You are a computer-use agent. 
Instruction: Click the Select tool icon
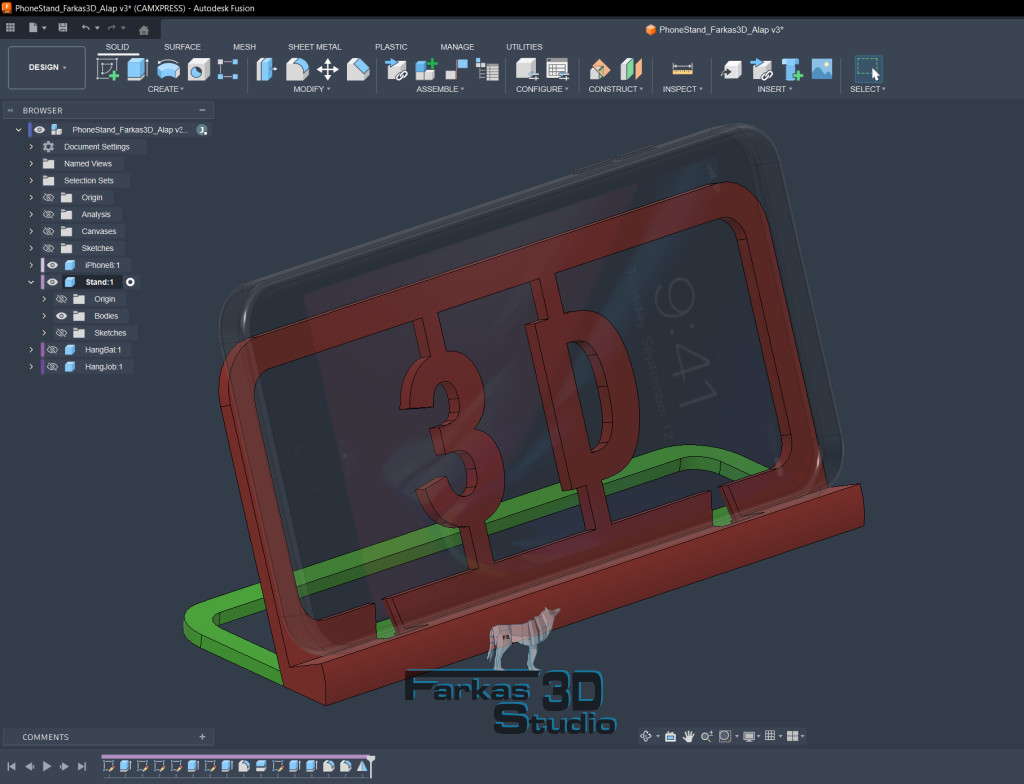point(868,69)
